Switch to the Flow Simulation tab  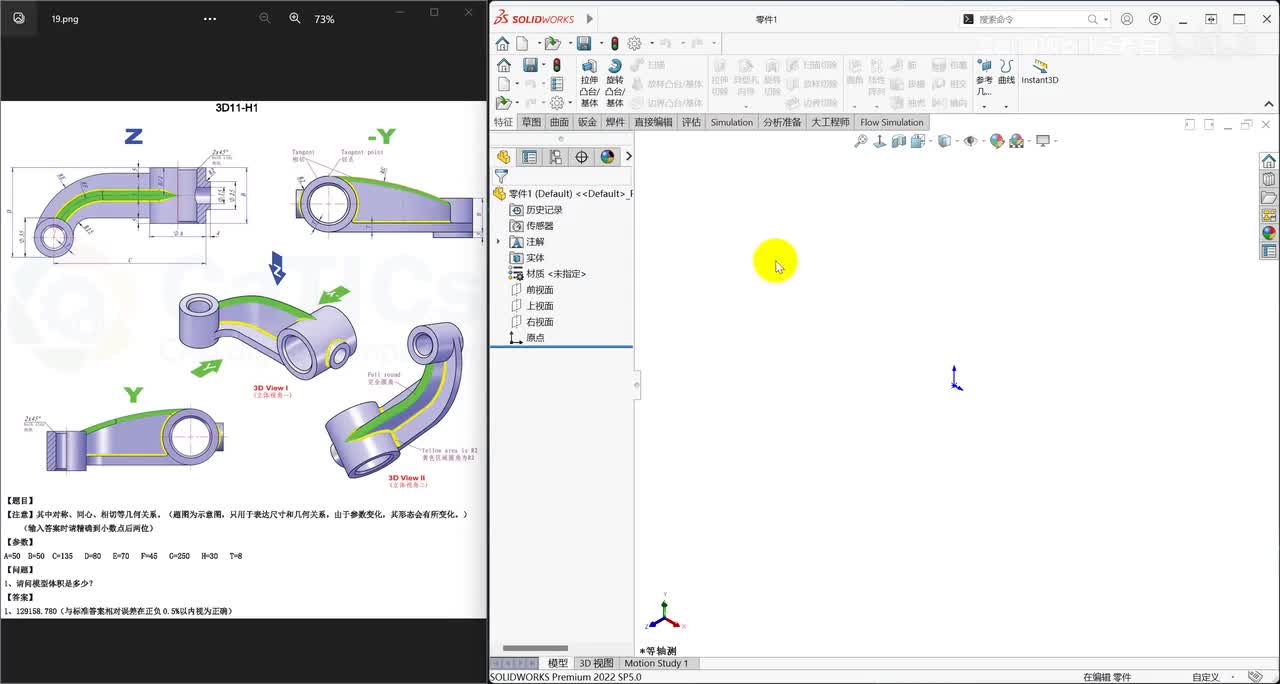[x=892, y=122]
